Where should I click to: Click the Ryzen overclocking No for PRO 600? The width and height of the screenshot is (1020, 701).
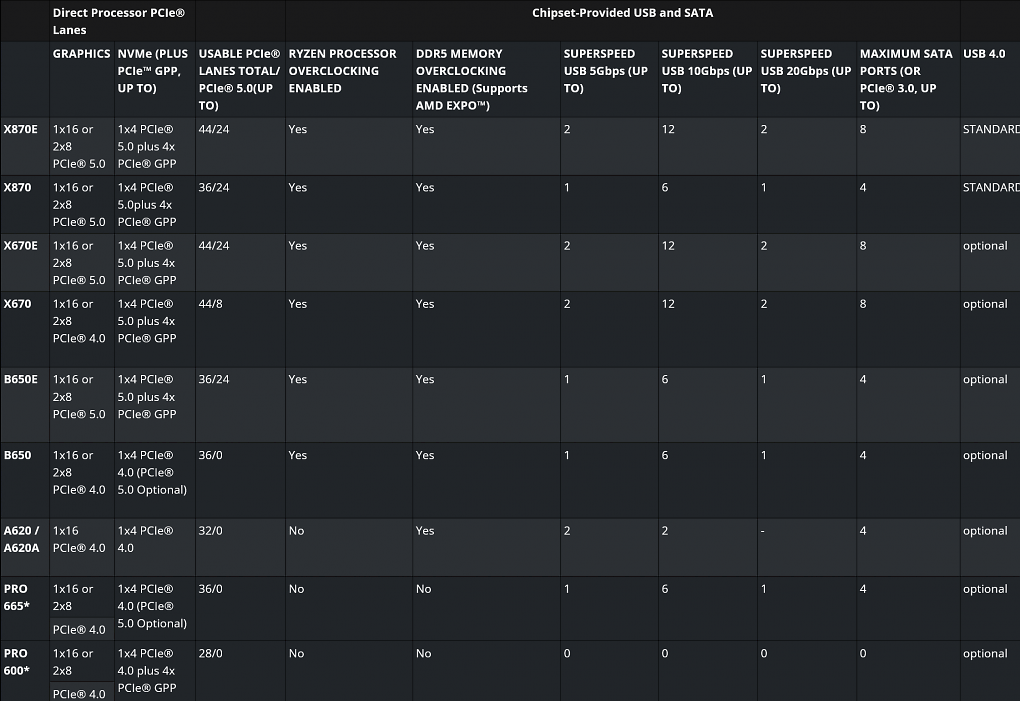pyautogui.click(x=296, y=654)
